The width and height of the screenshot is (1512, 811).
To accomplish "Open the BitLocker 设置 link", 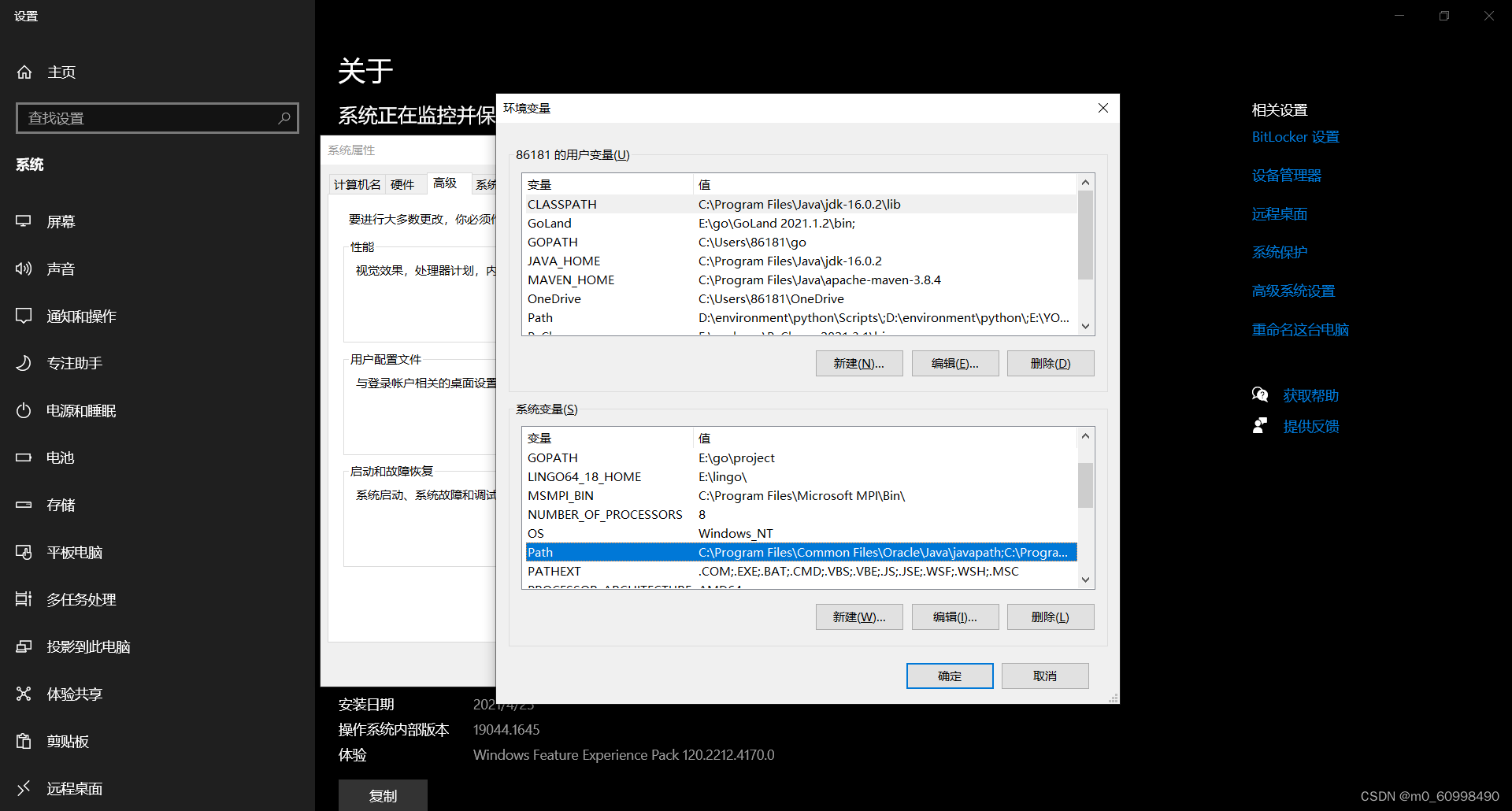I will [1295, 137].
